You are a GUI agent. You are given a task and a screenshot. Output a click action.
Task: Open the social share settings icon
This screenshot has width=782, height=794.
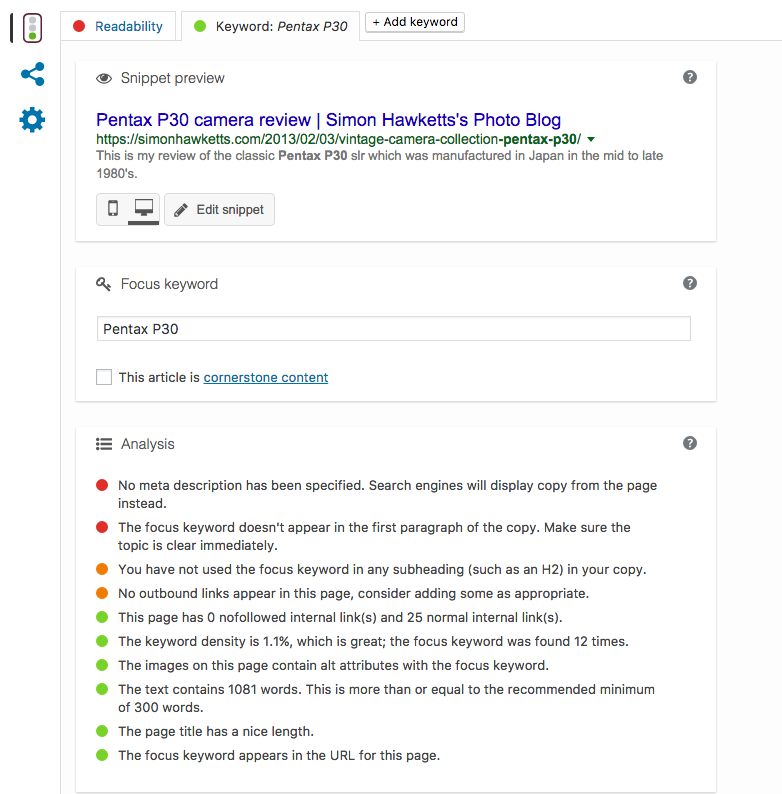(x=32, y=74)
